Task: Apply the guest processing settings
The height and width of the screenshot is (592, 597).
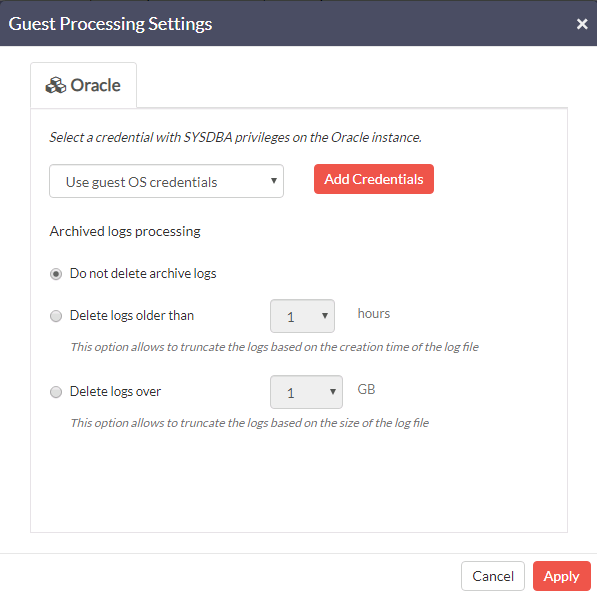Action: pos(562,576)
